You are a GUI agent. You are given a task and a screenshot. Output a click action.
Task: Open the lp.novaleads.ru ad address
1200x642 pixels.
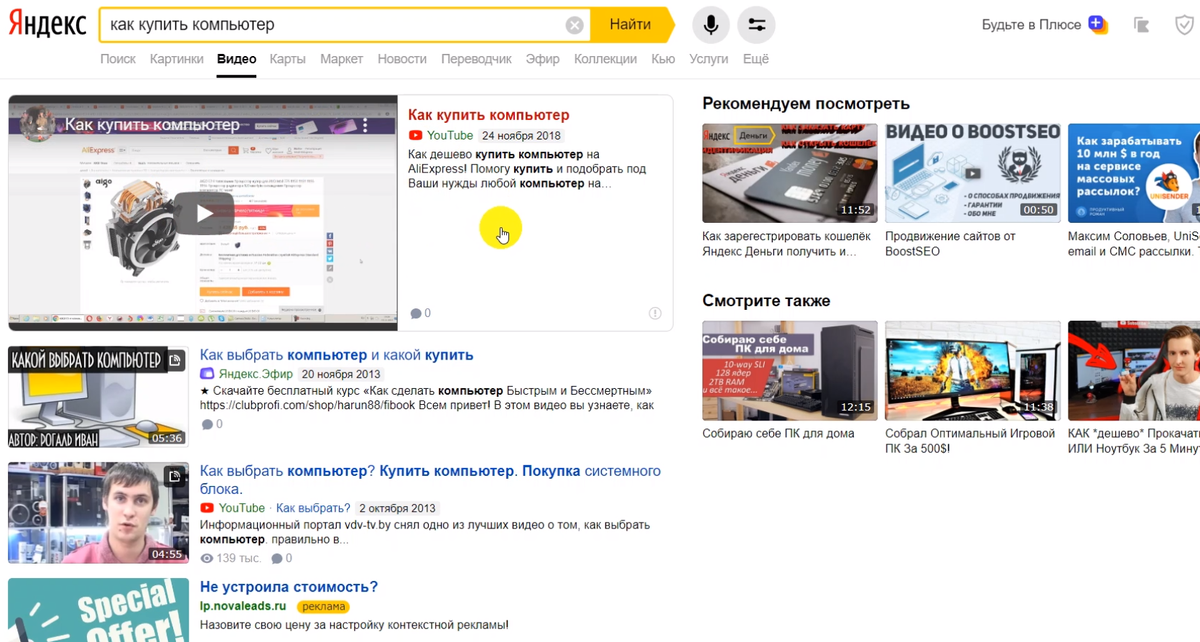point(243,606)
